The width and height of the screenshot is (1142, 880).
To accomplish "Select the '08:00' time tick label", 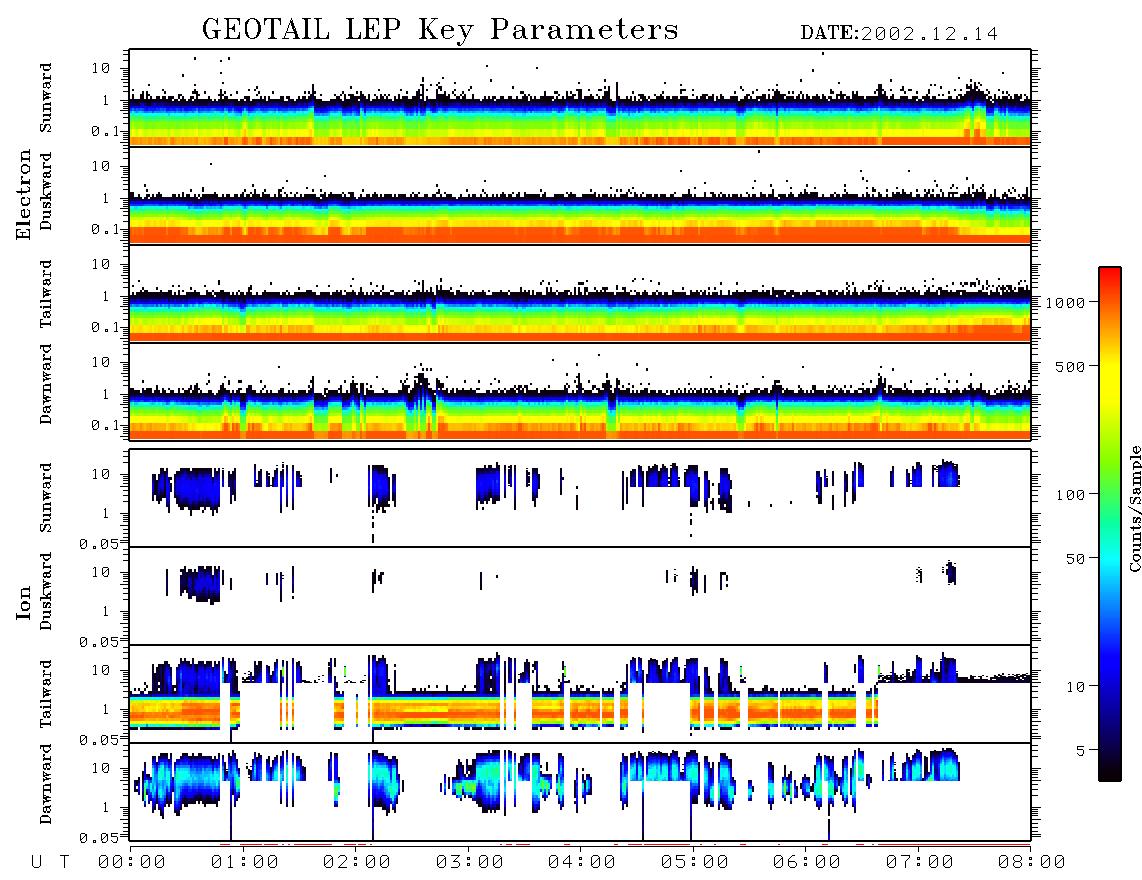I will [x=1032, y=862].
